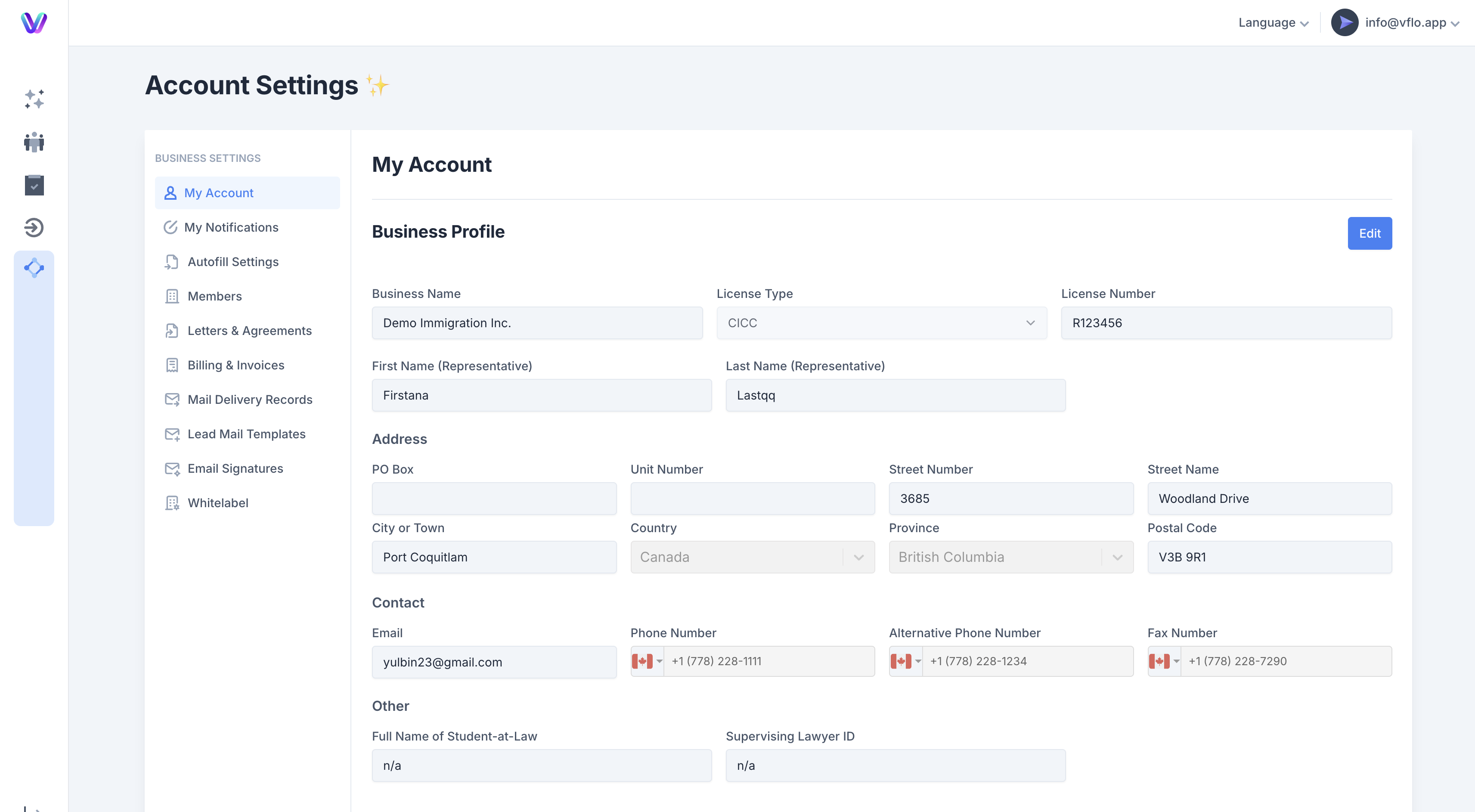Open the task checklist icon in sidebar
Image resolution: width=1475 pixels, height=812 pixels.
click(x=34, y=185)
